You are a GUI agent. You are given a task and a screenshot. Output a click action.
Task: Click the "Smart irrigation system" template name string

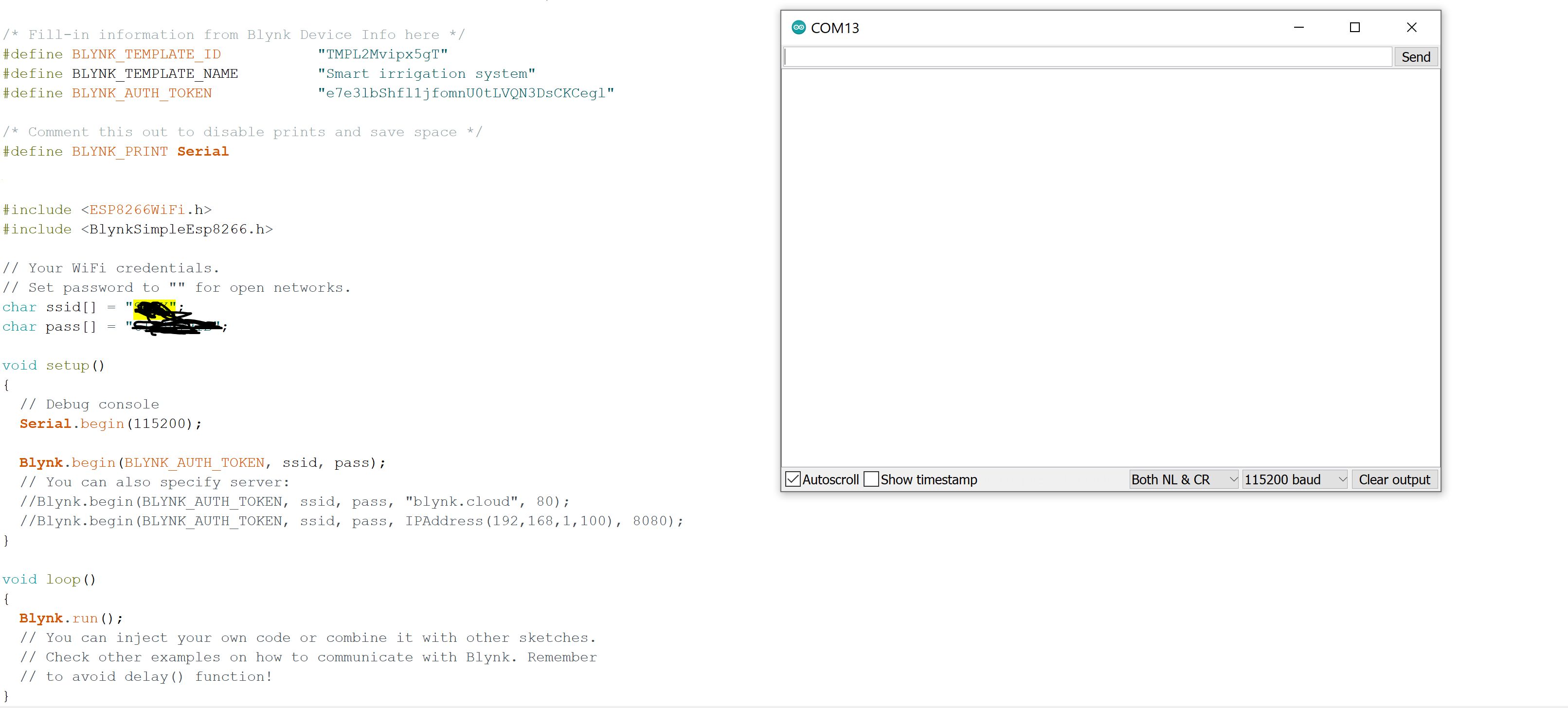click(x=426, y=73)
